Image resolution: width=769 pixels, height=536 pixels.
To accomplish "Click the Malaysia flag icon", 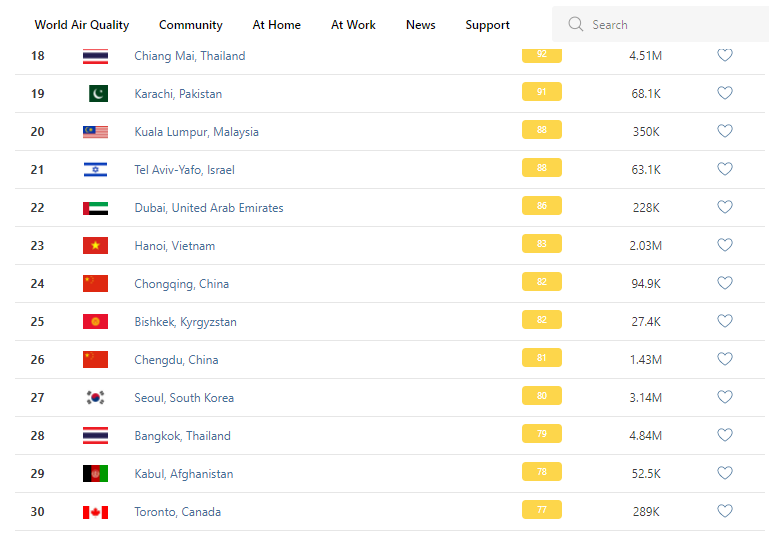I will point(95,132).
